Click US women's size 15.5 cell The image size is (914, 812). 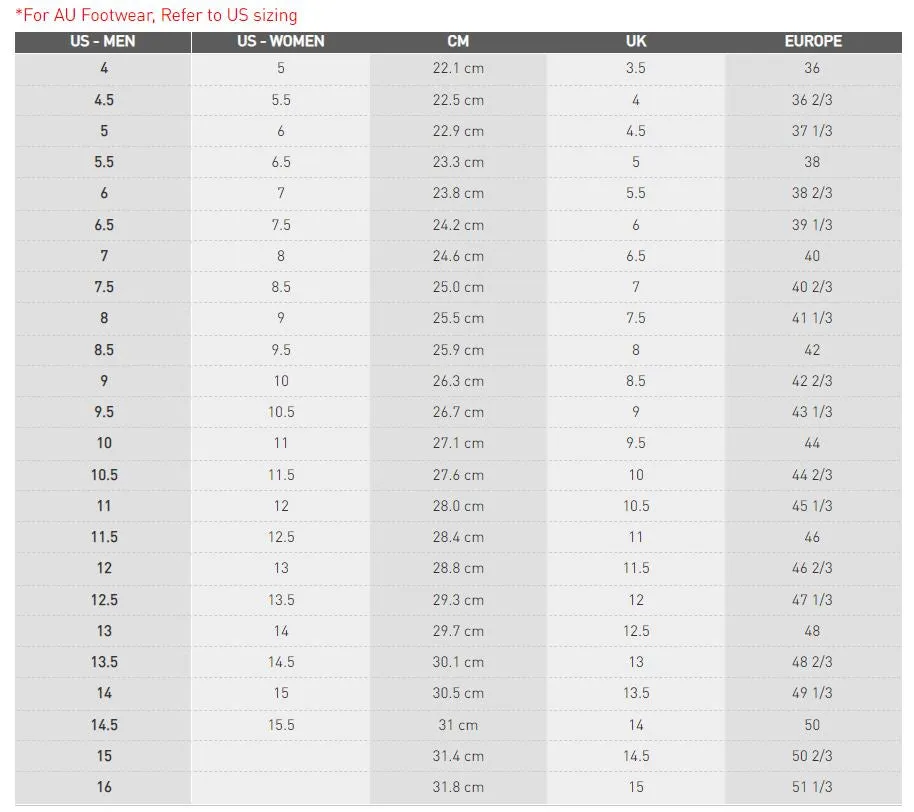pos(280,725)
